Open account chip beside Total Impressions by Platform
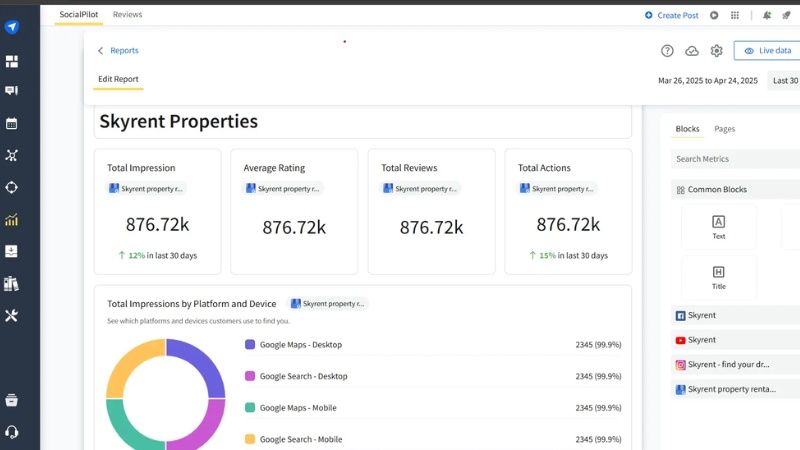Image resolution: width=800 pixels, height=450 pixels. [x=328, y=304]
